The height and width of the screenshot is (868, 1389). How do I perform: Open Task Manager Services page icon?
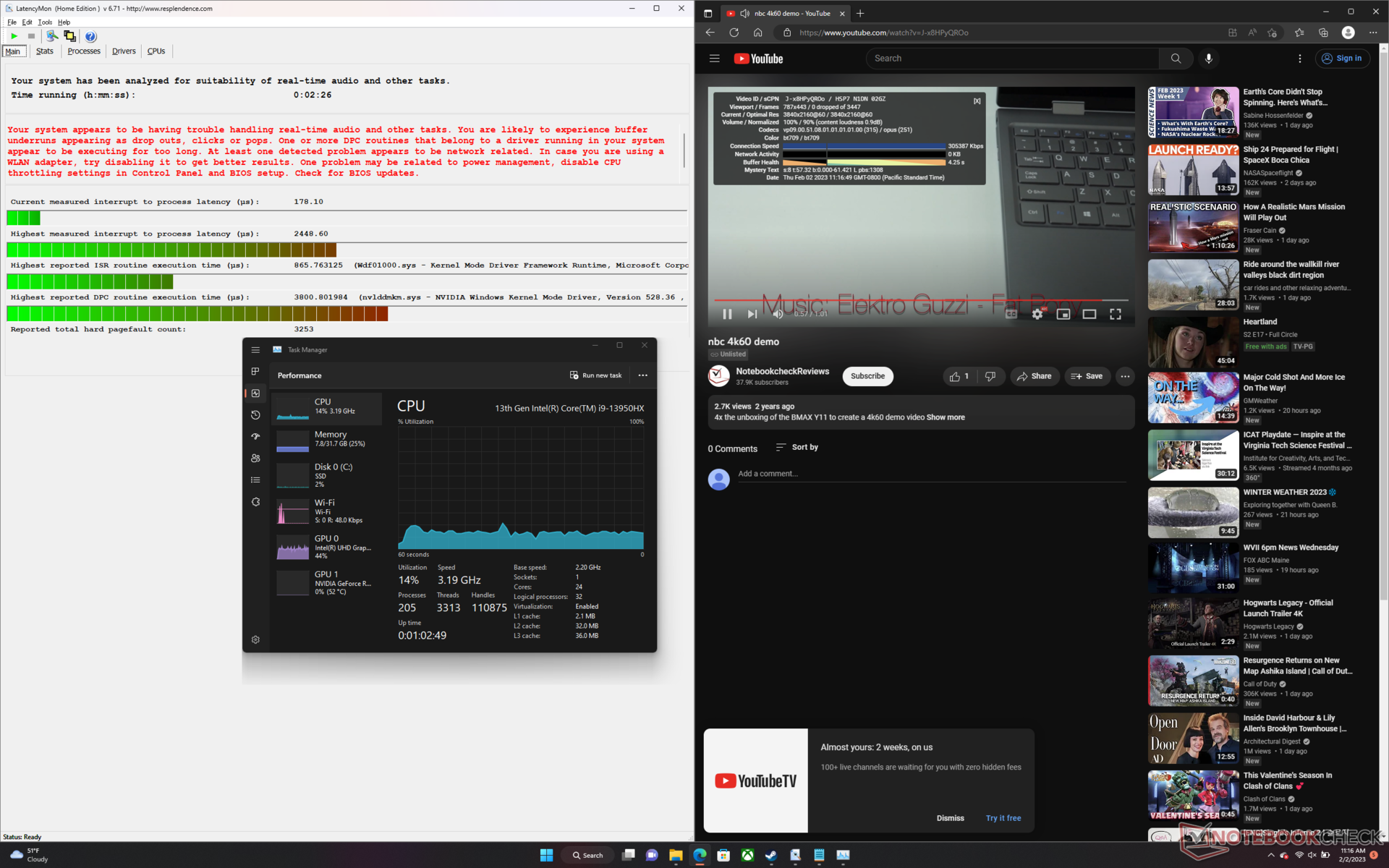[255, 502]
